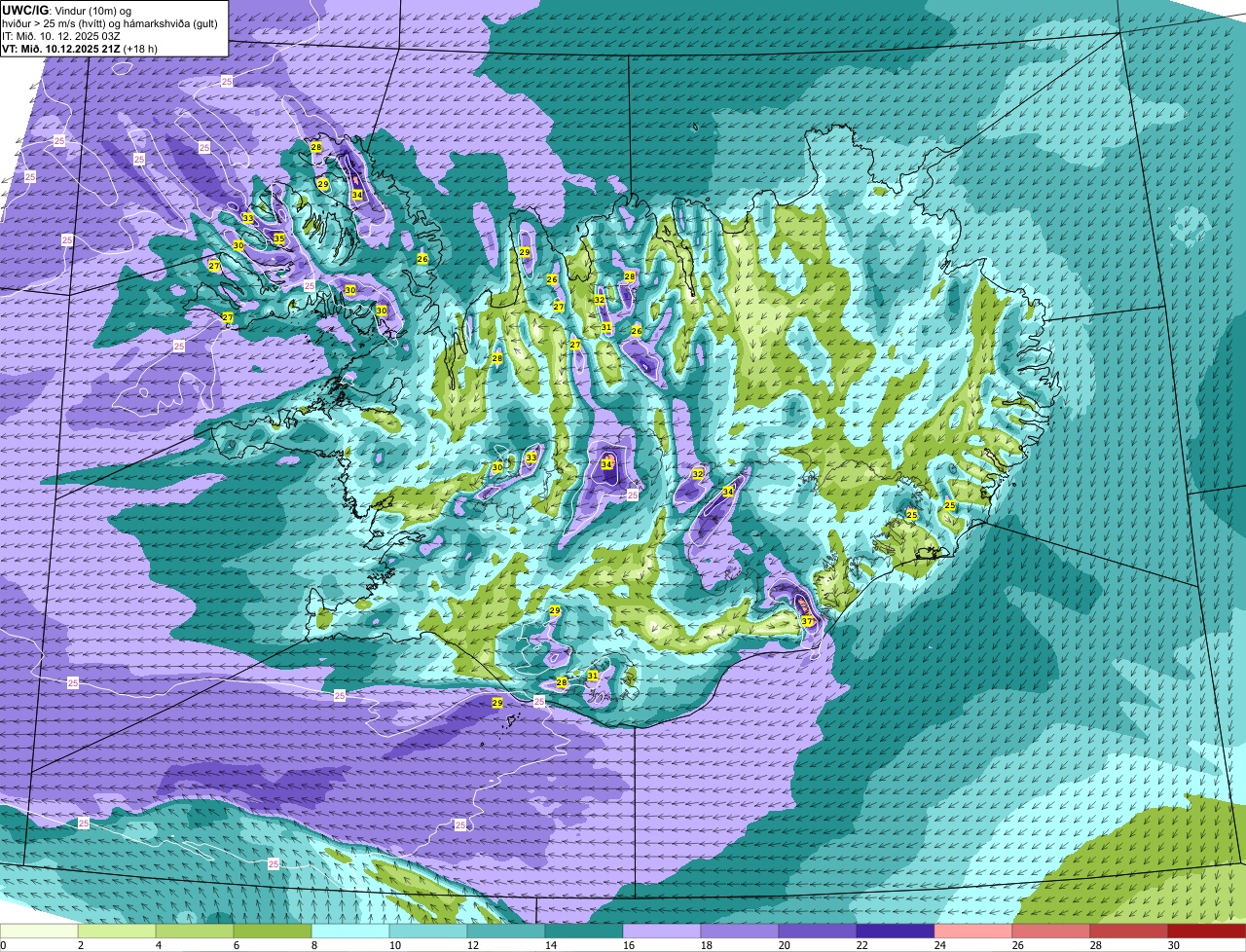1246x952 pixels.
Task: Click the initial time "IT: Mið. 10. 12. 2025 03Z"
Action: [61, 36]
